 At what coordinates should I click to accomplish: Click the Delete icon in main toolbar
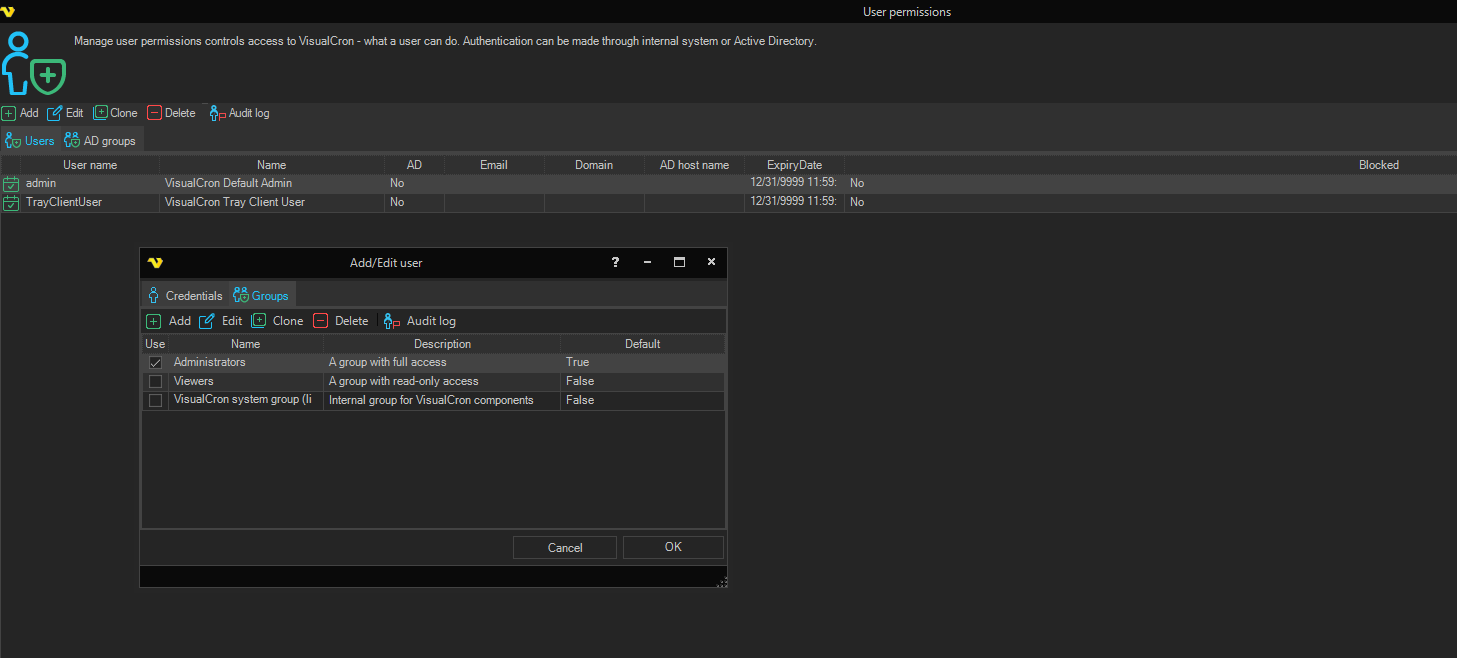(154, 113)
